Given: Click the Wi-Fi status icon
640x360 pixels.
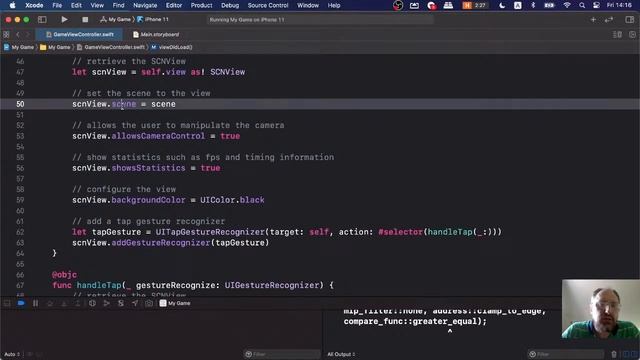Looking at the screenshot, I should tap(567, 5).
